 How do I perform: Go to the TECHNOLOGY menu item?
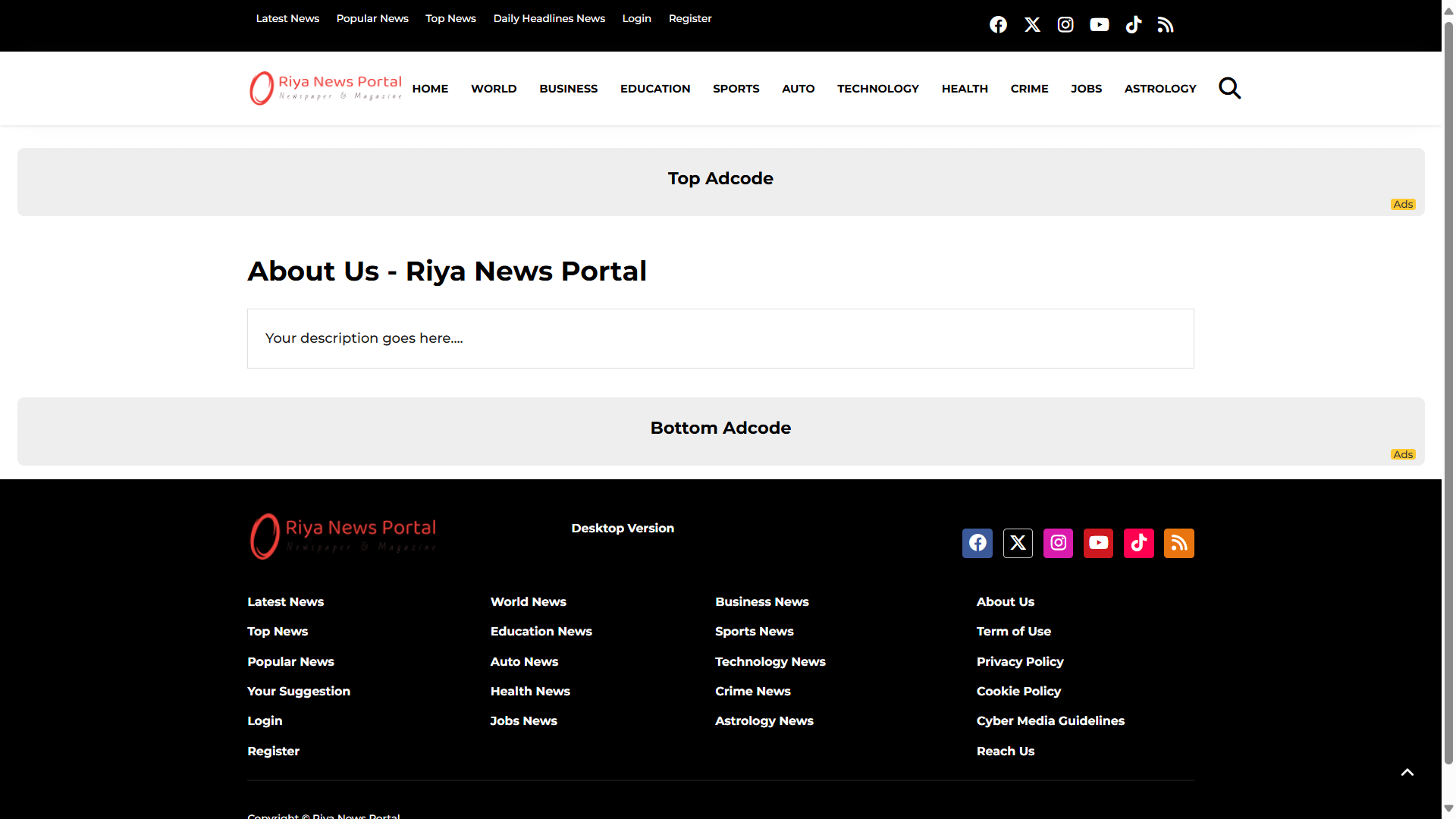pyautogui.click(x=877, y=89)
